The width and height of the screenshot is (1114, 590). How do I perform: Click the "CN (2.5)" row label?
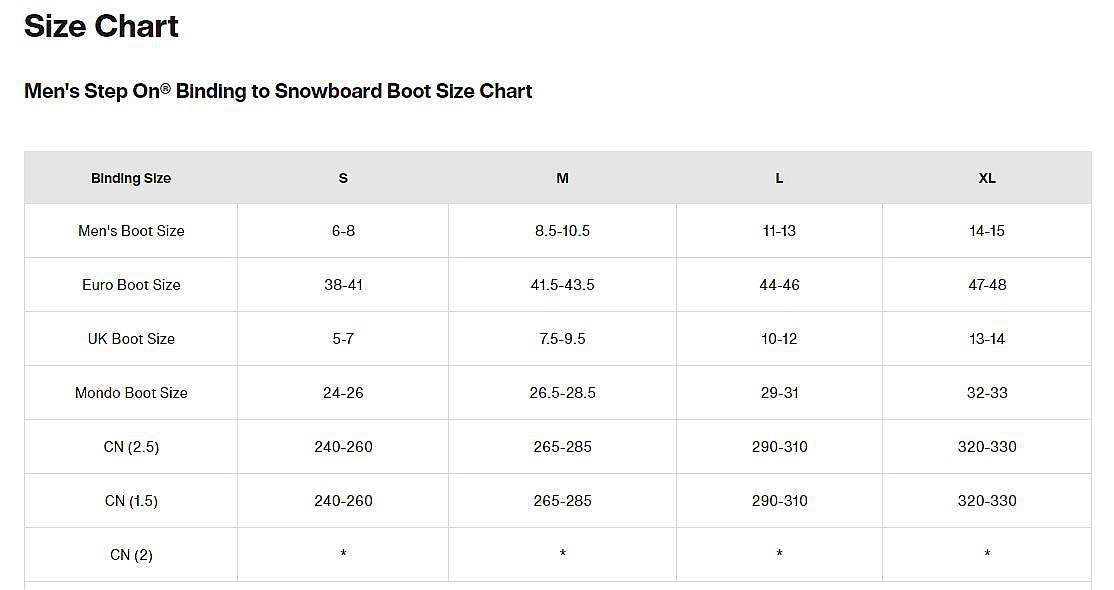[x=131, y=447]
